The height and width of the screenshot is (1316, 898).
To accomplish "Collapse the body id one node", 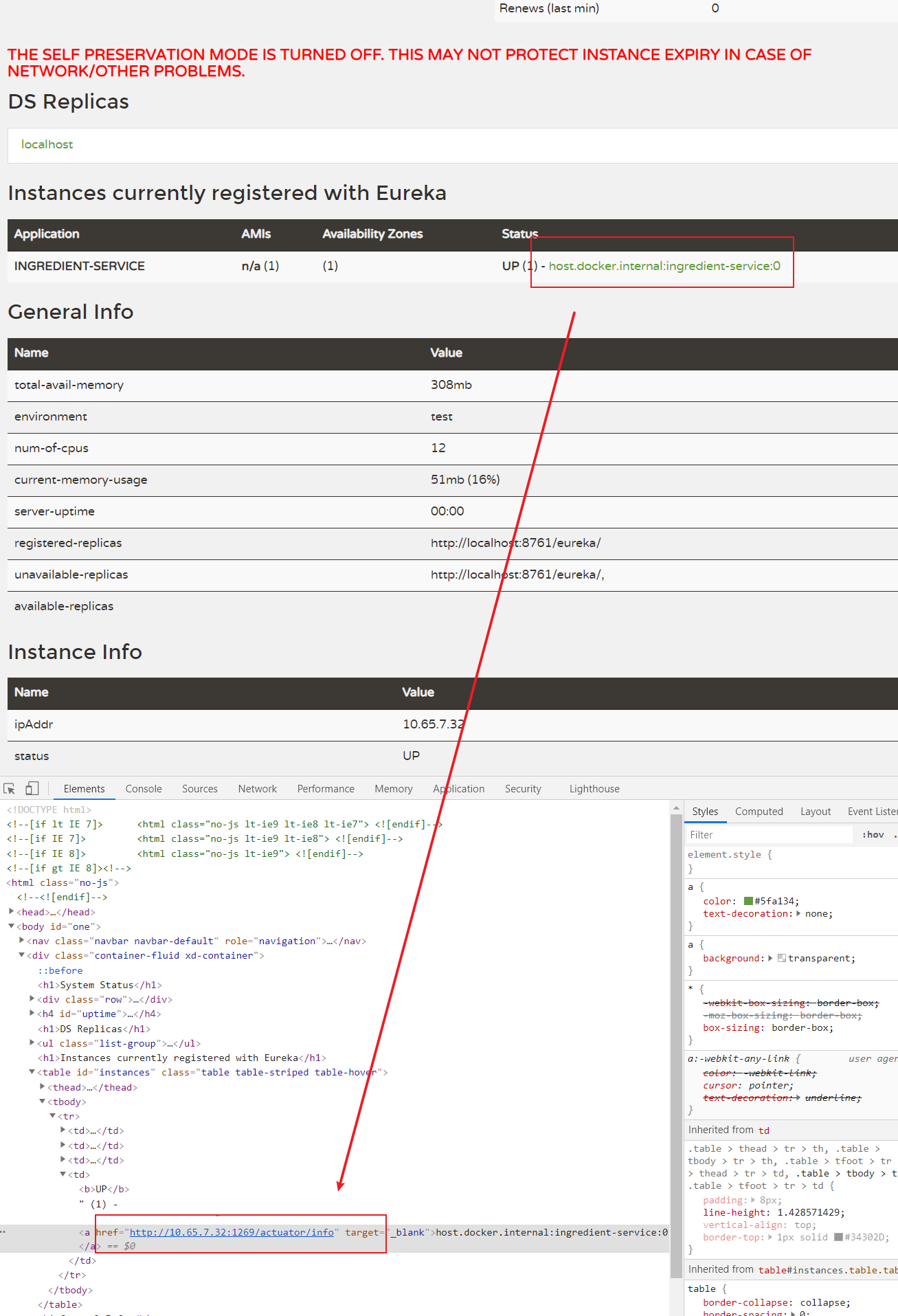I will tap(12, 926).
